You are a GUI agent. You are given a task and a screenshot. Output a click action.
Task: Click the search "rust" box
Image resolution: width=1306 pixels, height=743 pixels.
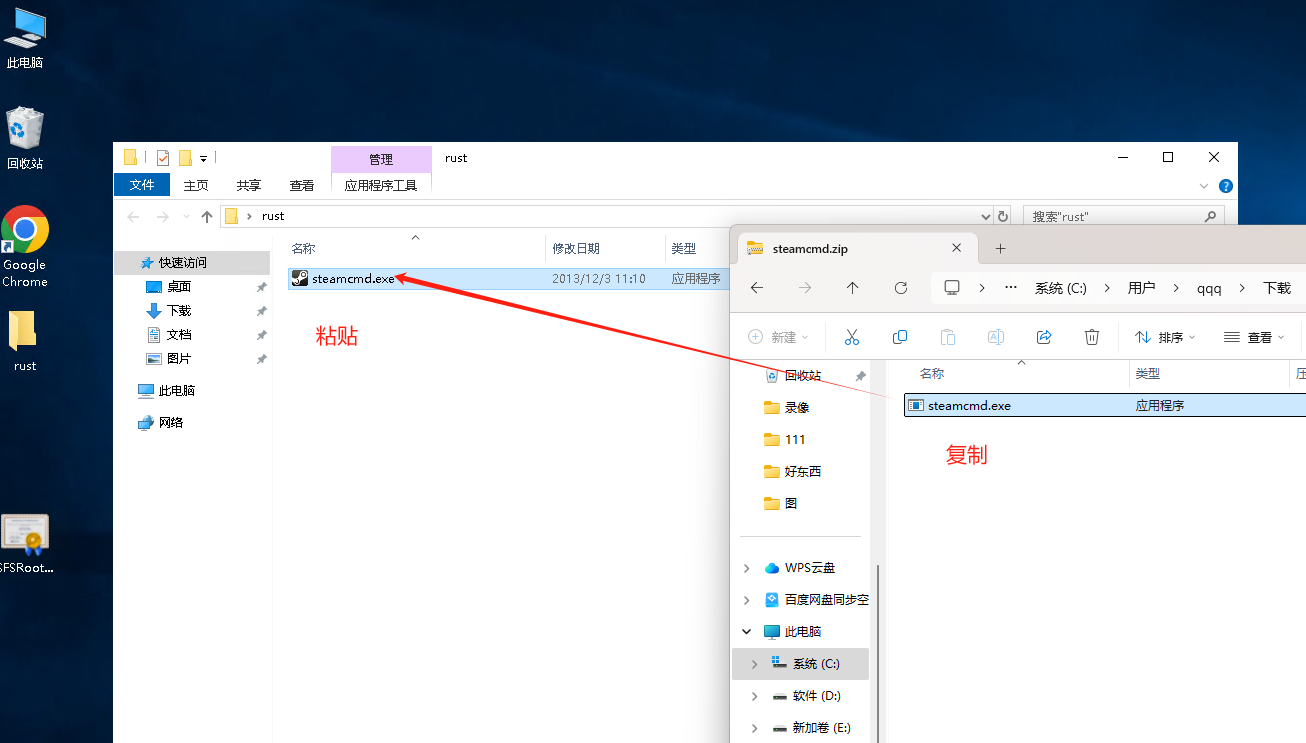coord(1124,216)
